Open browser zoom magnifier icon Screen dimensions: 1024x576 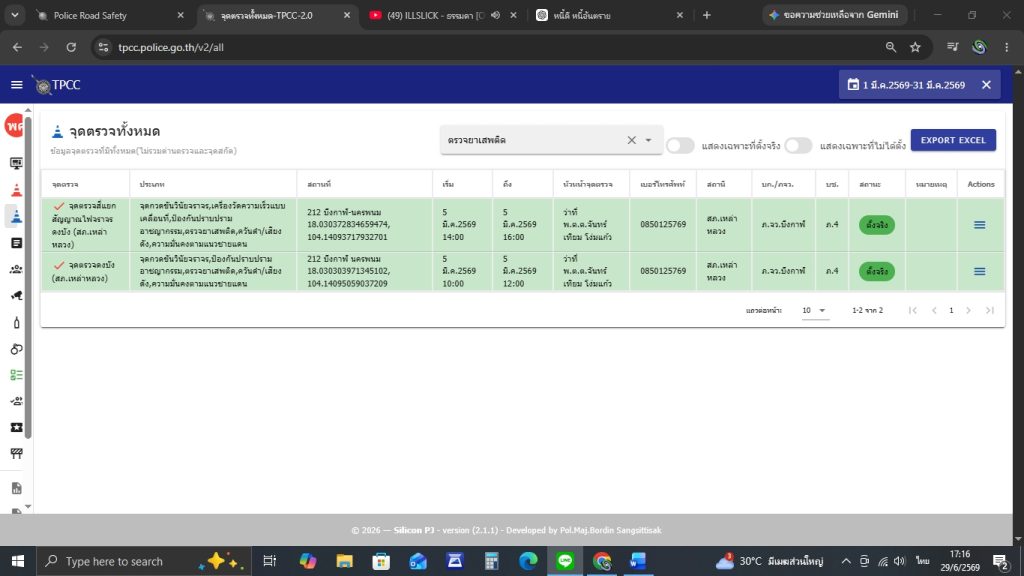(891, 47)
